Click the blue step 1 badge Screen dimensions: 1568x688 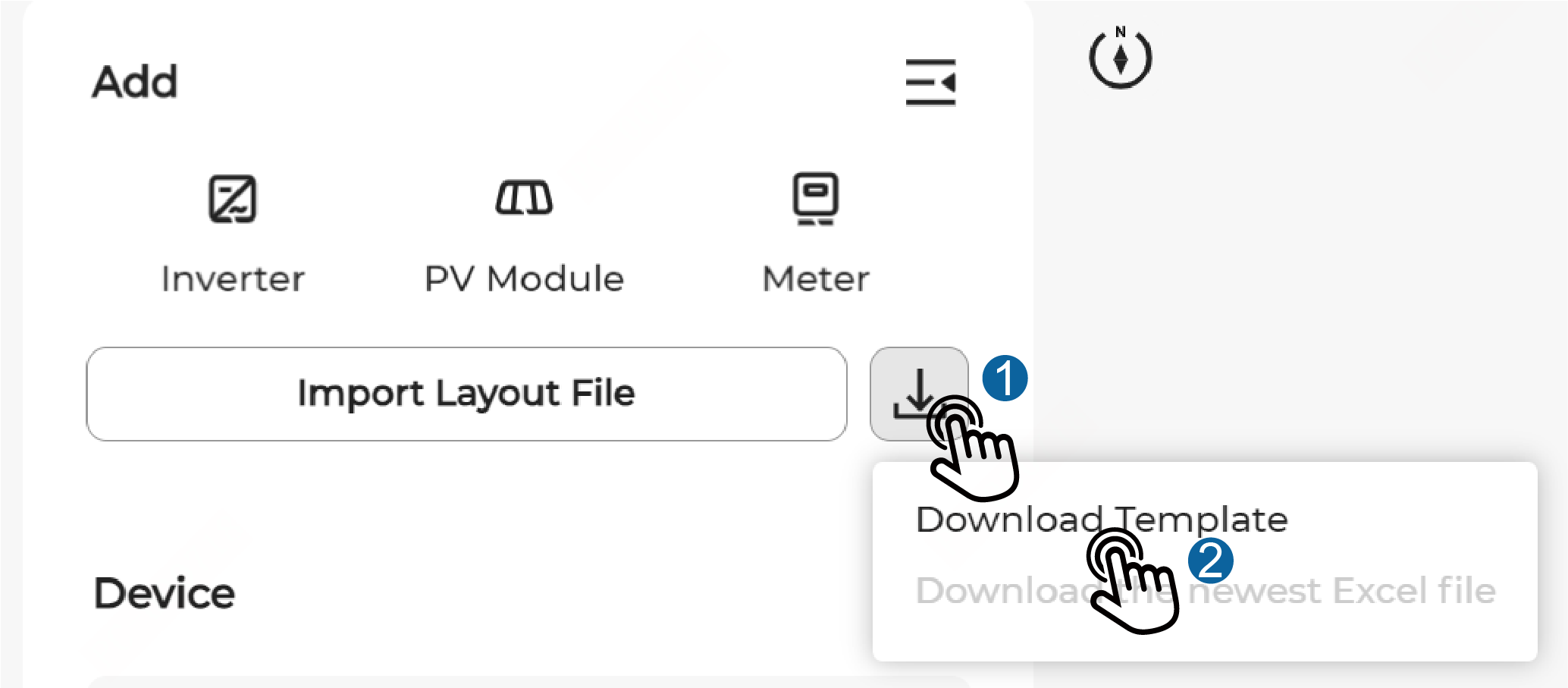coord(1005,379)
